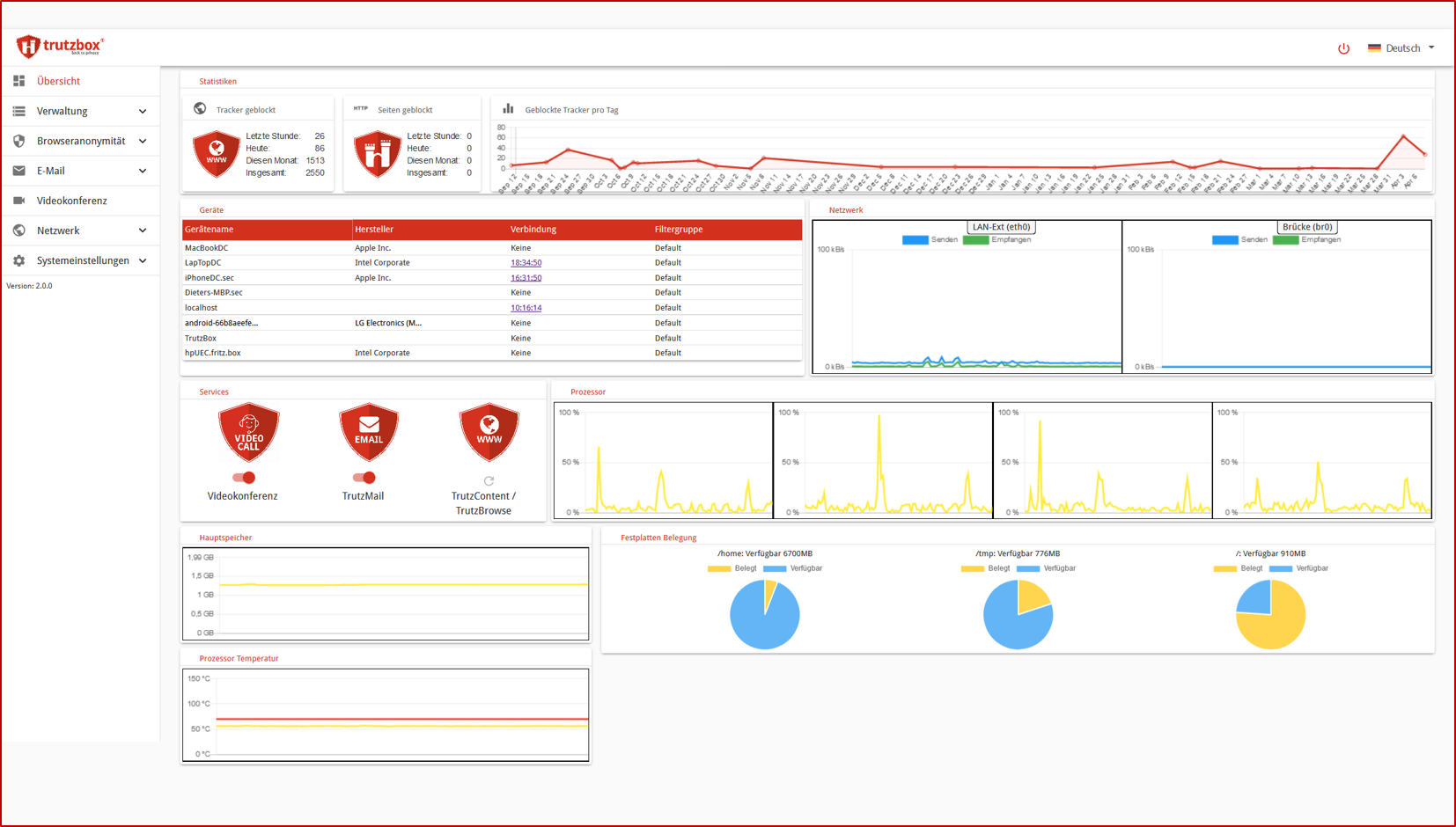The height and width of the screenshot is (827, 1456).
Task: Click the /home disk usage pie chart
Action: (765, 614)
